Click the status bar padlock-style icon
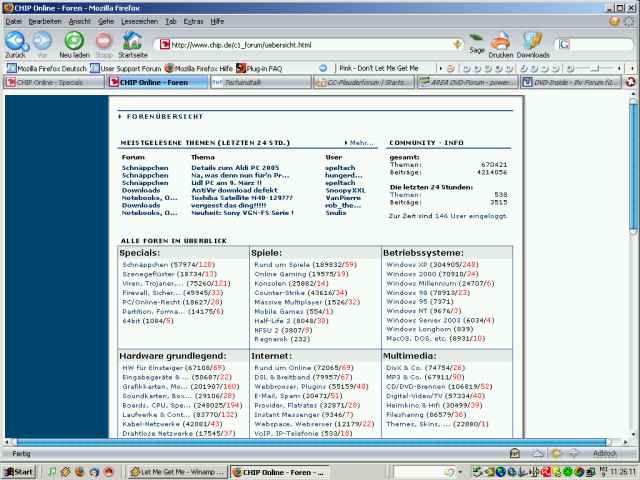 point(515,453)
